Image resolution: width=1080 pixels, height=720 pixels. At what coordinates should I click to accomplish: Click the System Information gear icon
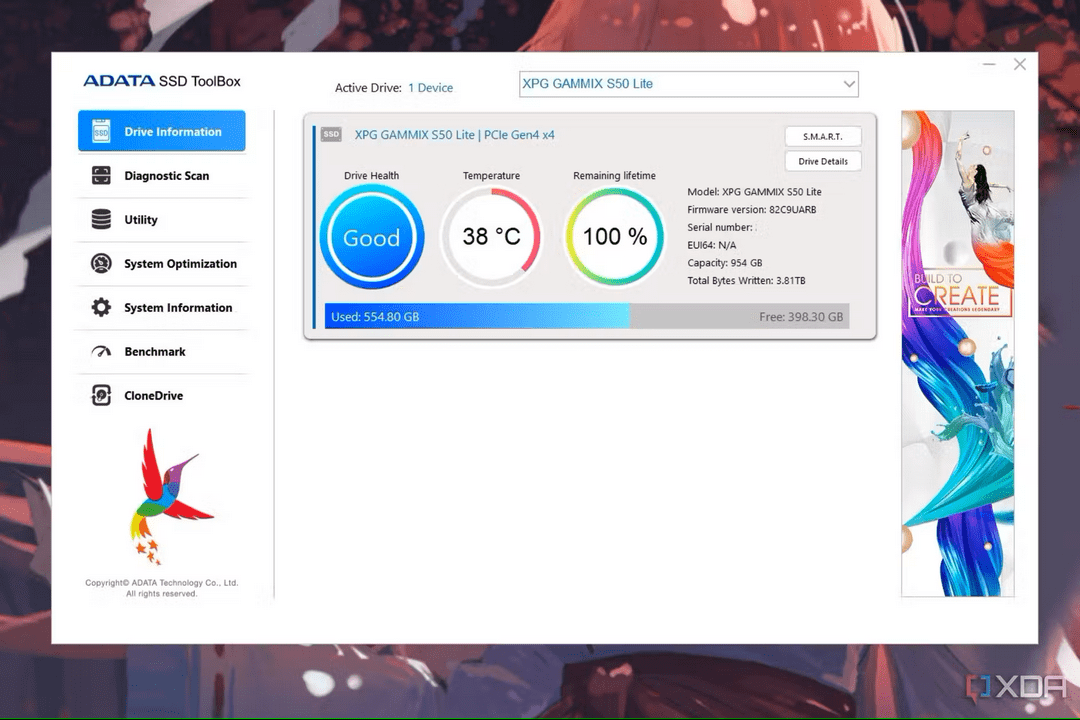tap(101, 308)
